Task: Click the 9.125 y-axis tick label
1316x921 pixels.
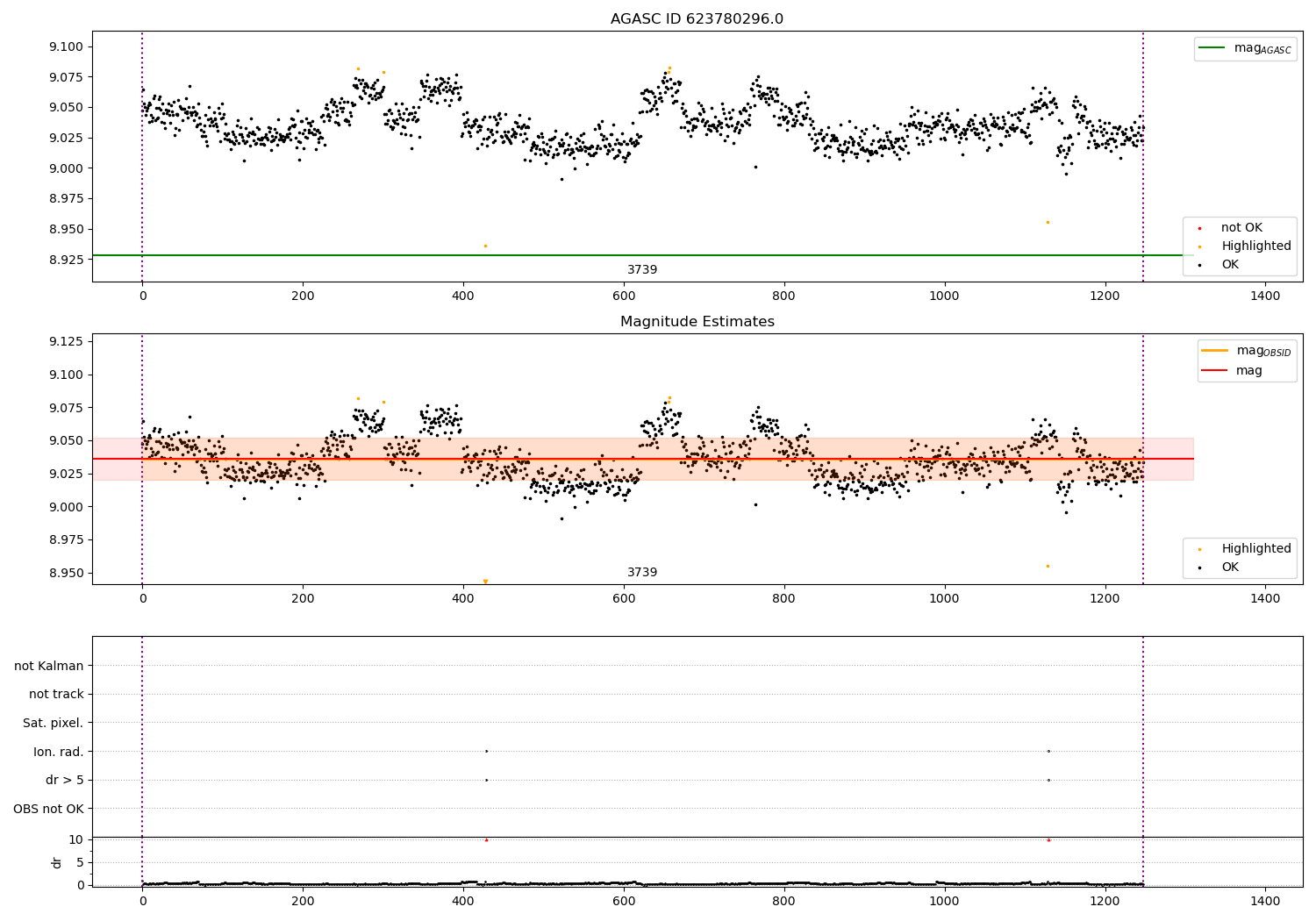Action: coord(66,341)
